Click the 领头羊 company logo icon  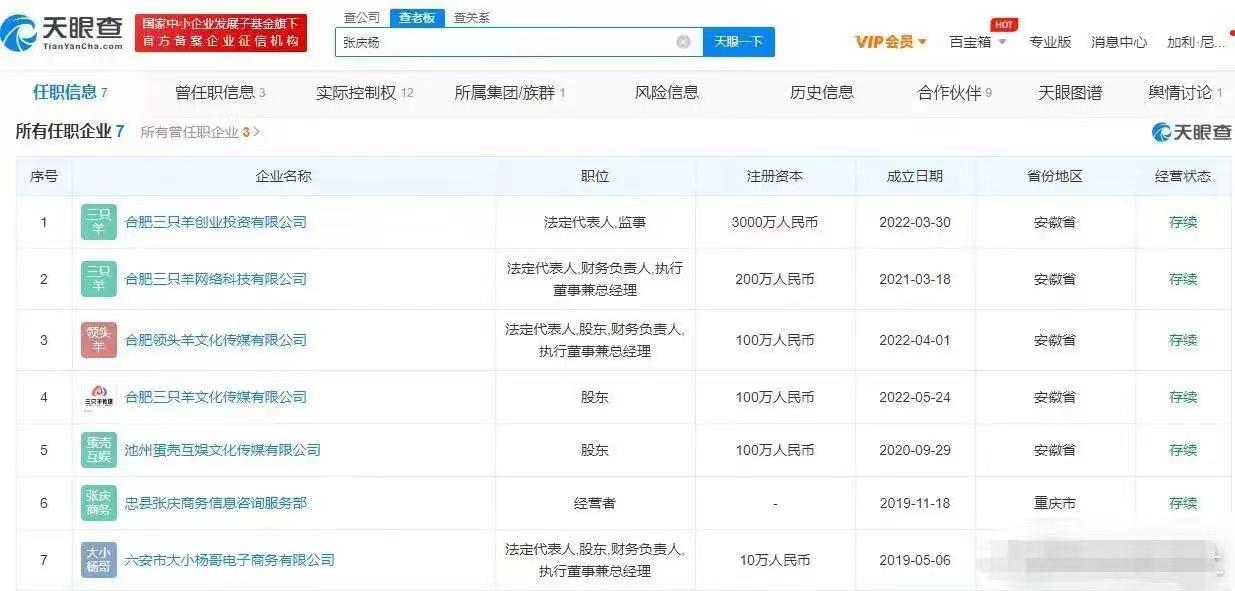coord(97,339)
